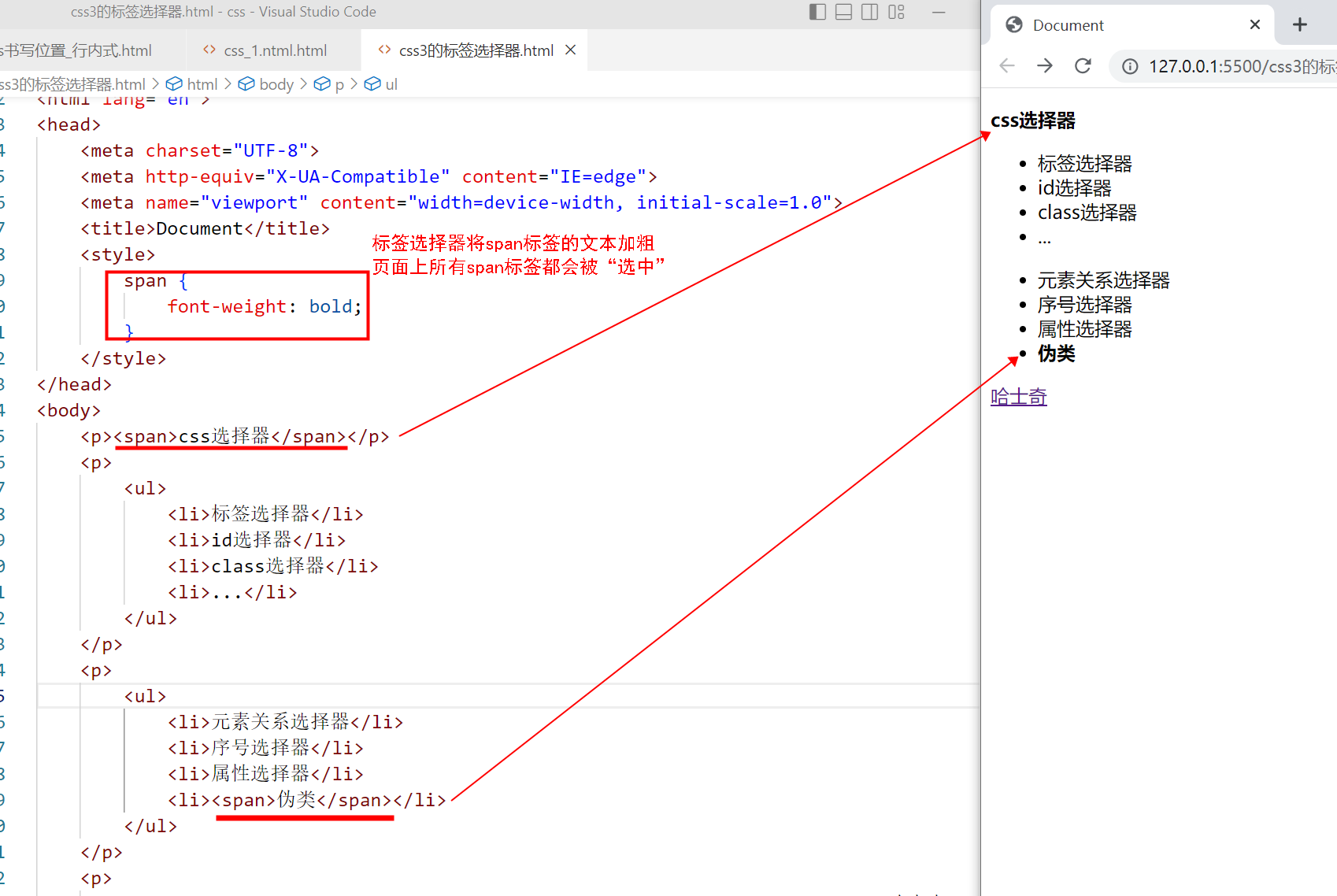Open the customize layout icon
Image resolution: width=1337 pixels, height=896 pixels.
pos(896,12)
